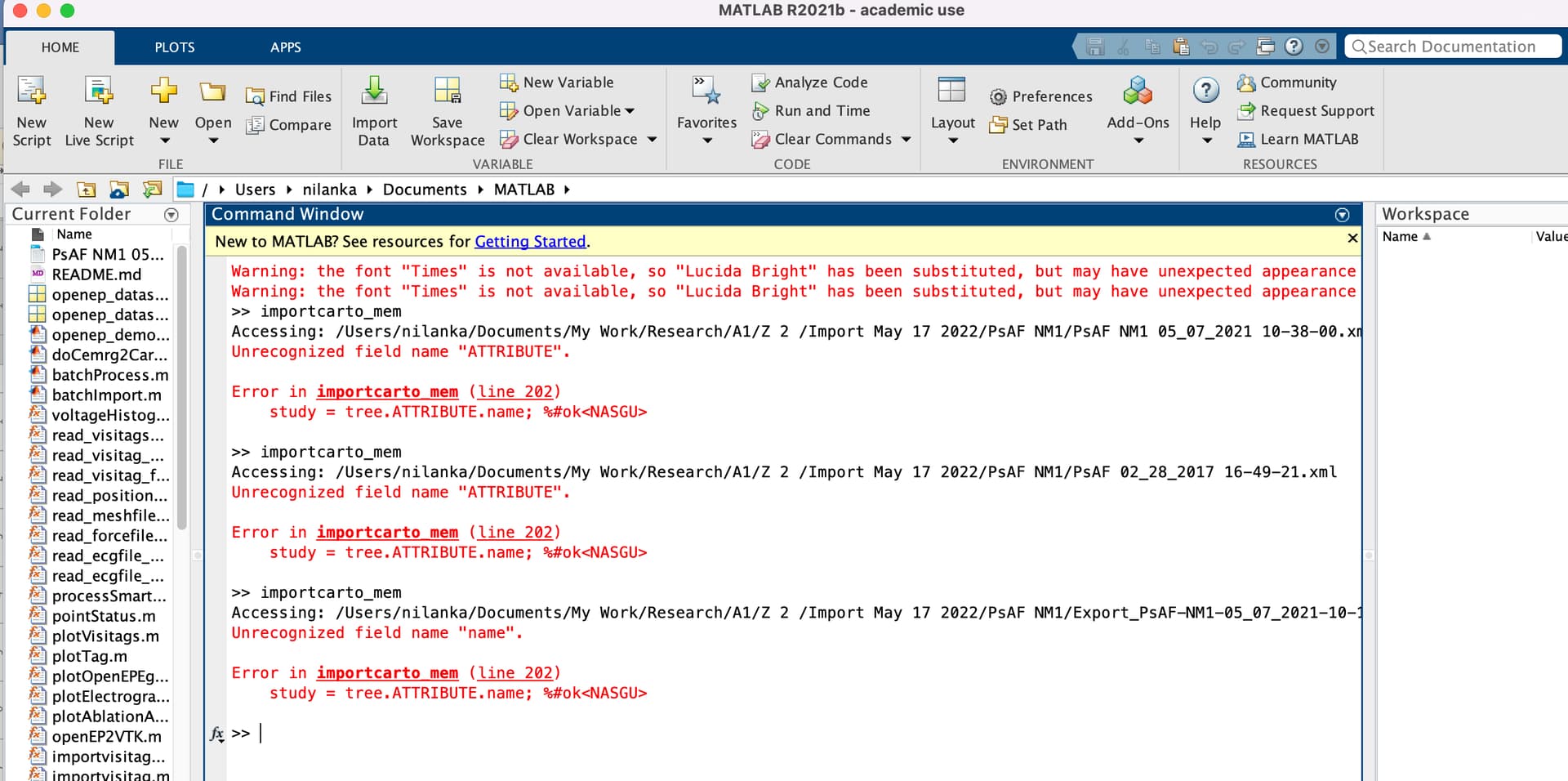Screen dimensions: 1568x781
Task: Open the Help menu
Action: pos(1205,111)
